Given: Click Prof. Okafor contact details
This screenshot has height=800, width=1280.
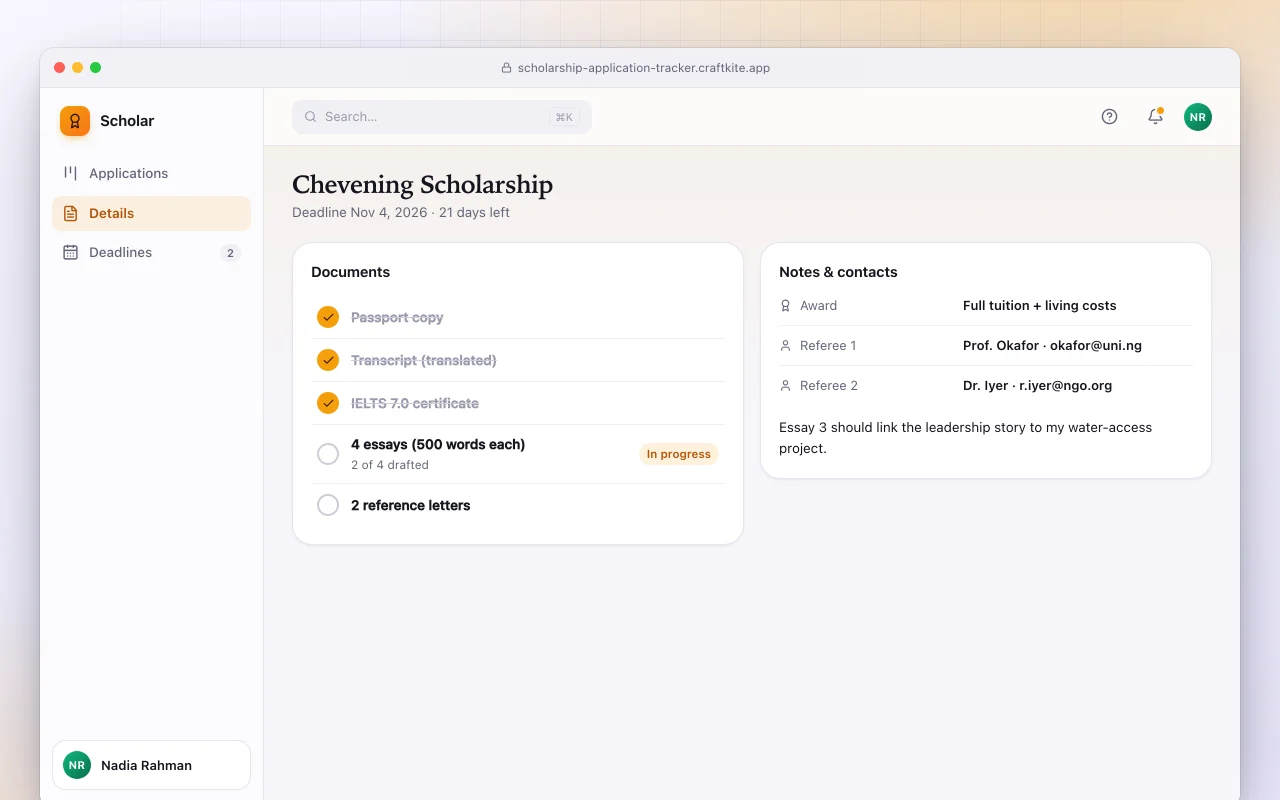Looking at the screenshot, I should [1052, 346].
